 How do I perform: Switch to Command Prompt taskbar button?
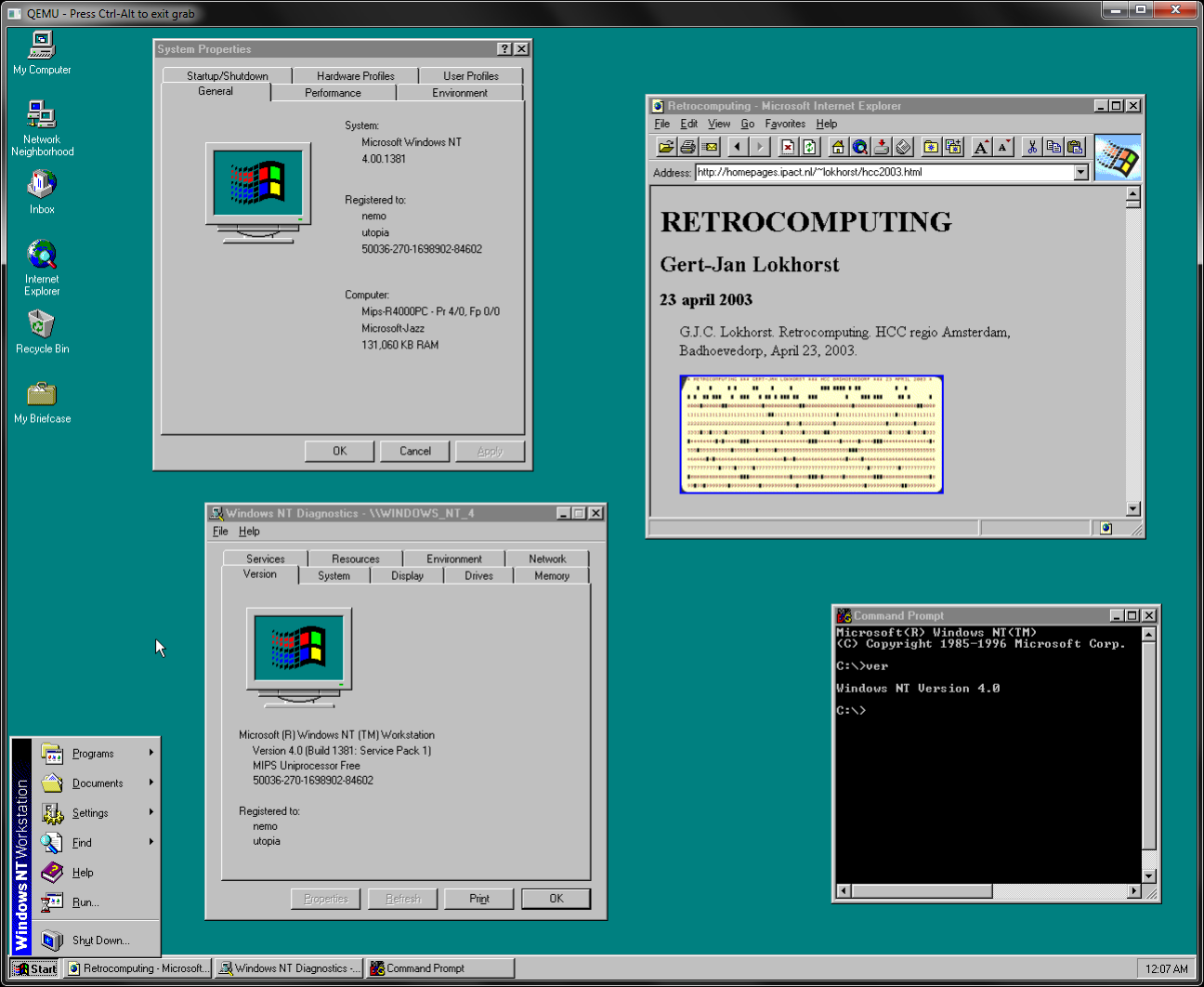(439, 968)
